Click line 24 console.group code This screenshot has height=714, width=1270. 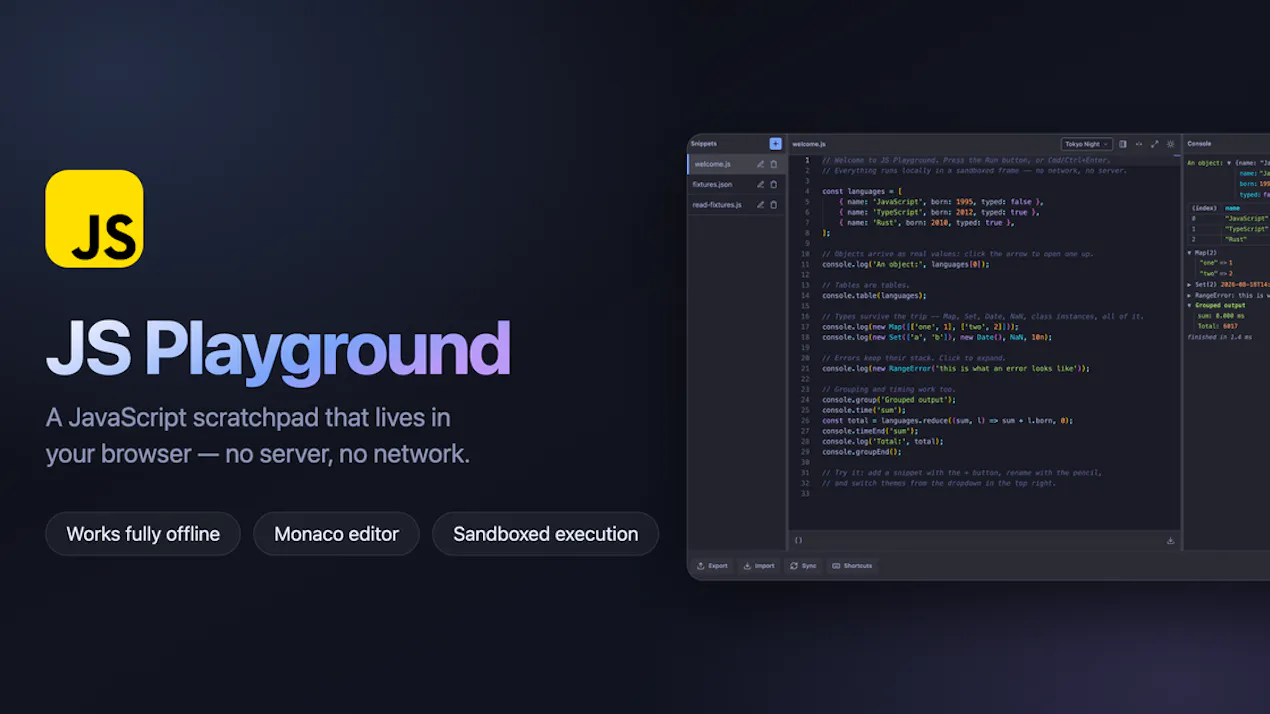[x=889, y=399]
